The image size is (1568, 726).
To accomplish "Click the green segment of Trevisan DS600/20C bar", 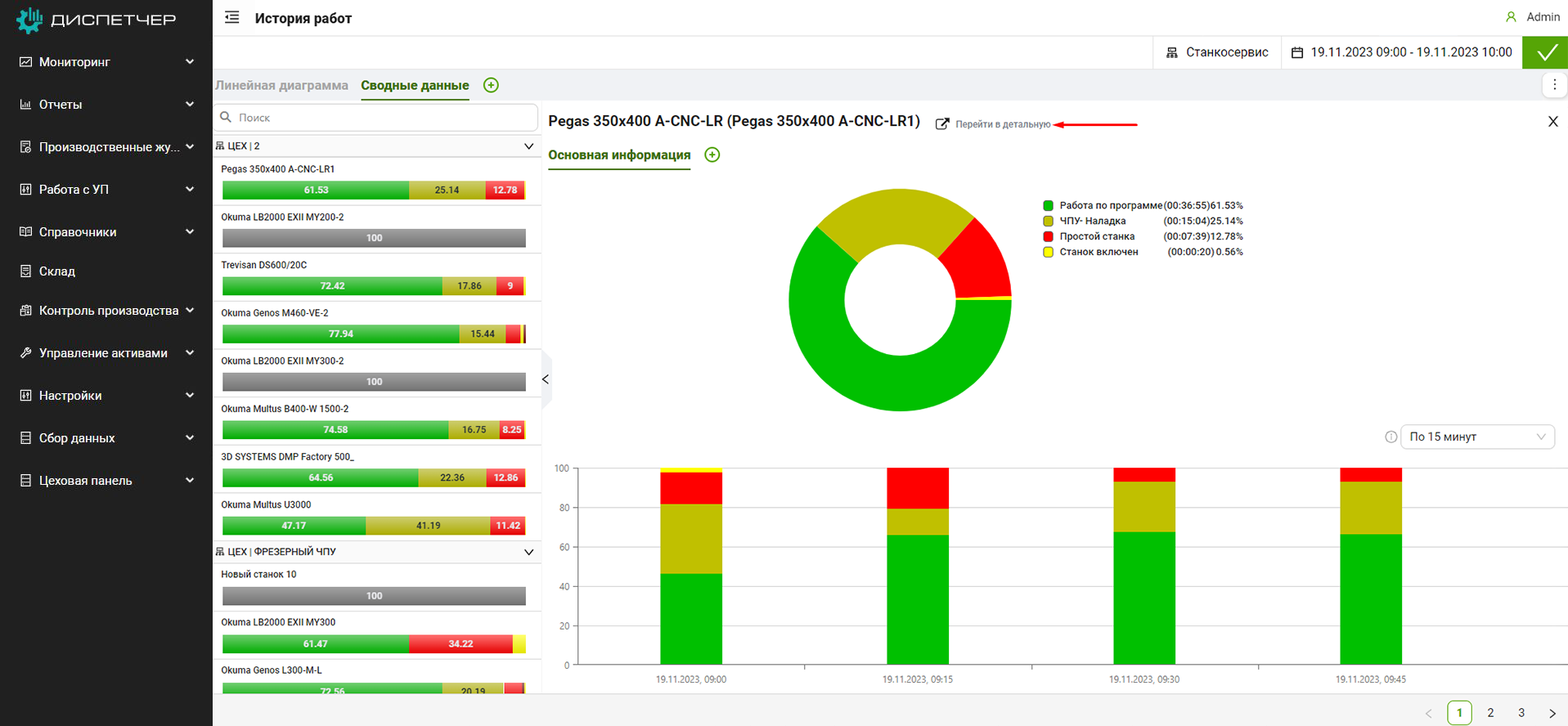I will [x=332, y=286].
